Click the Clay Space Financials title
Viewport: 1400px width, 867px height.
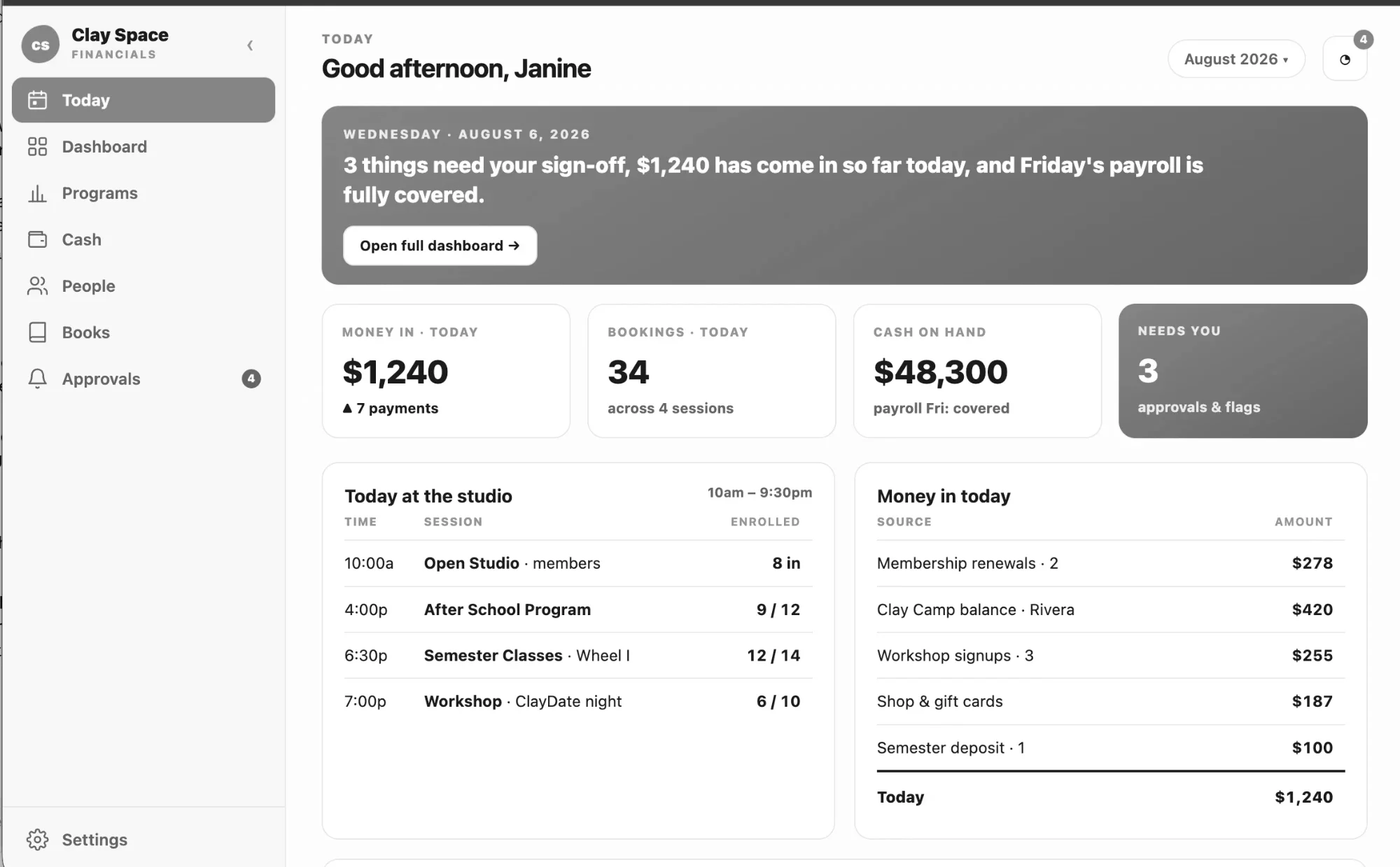pyautogui.click(x=120, y=43)
